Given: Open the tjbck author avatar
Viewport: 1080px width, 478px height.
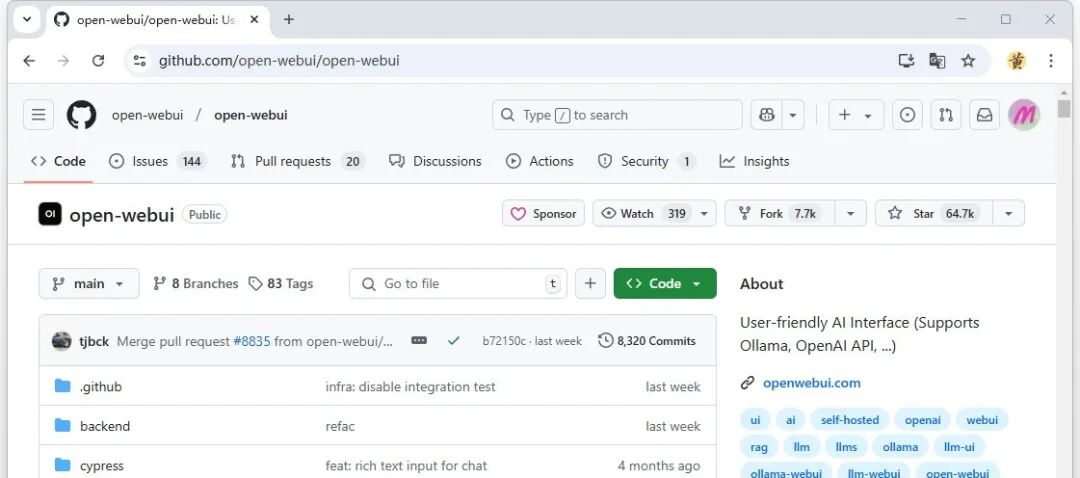Looking at the screenshot, I should 62,341.
